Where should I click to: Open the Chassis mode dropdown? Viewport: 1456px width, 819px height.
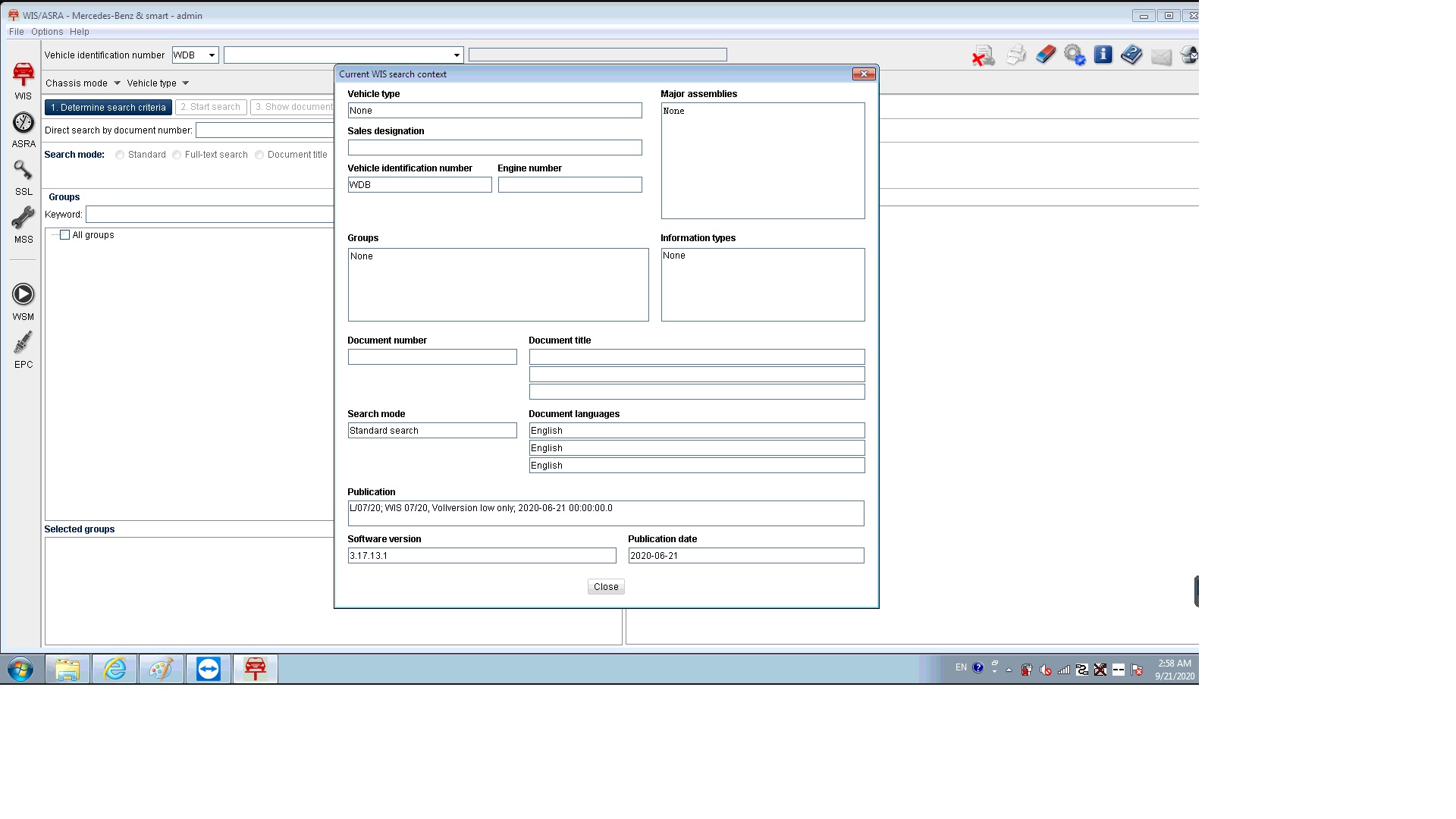(x=83, y=83)
